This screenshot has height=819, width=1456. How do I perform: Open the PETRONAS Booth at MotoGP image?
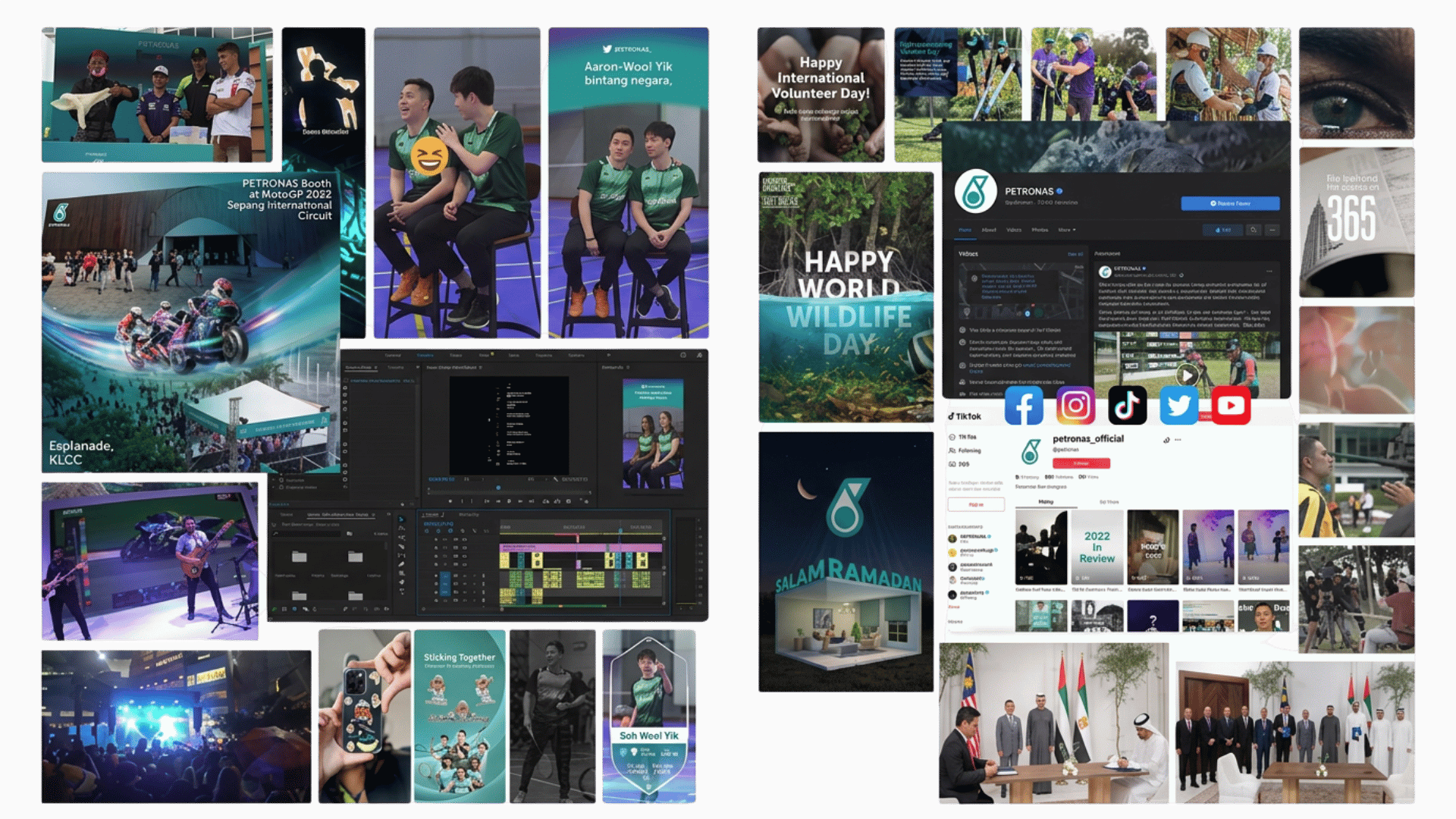[x=191, y=322]
